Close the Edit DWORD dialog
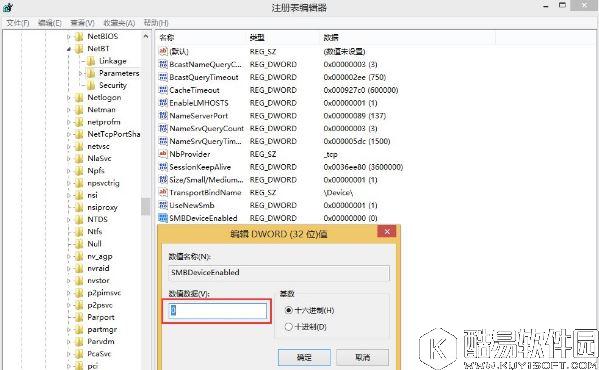599x370 pixels. click(387, 231)
